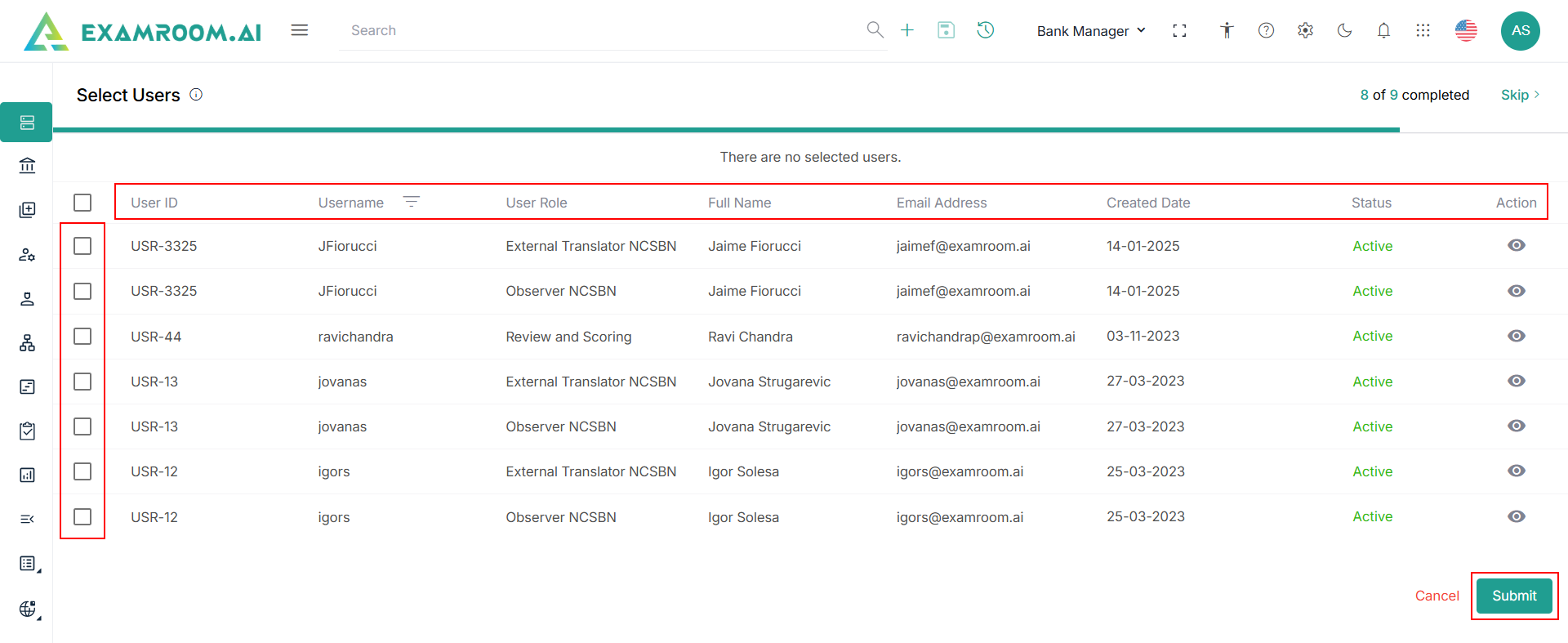
Task: View Jaime Fiorucci External Translator via eye icon
Action: click(1517, 245)
